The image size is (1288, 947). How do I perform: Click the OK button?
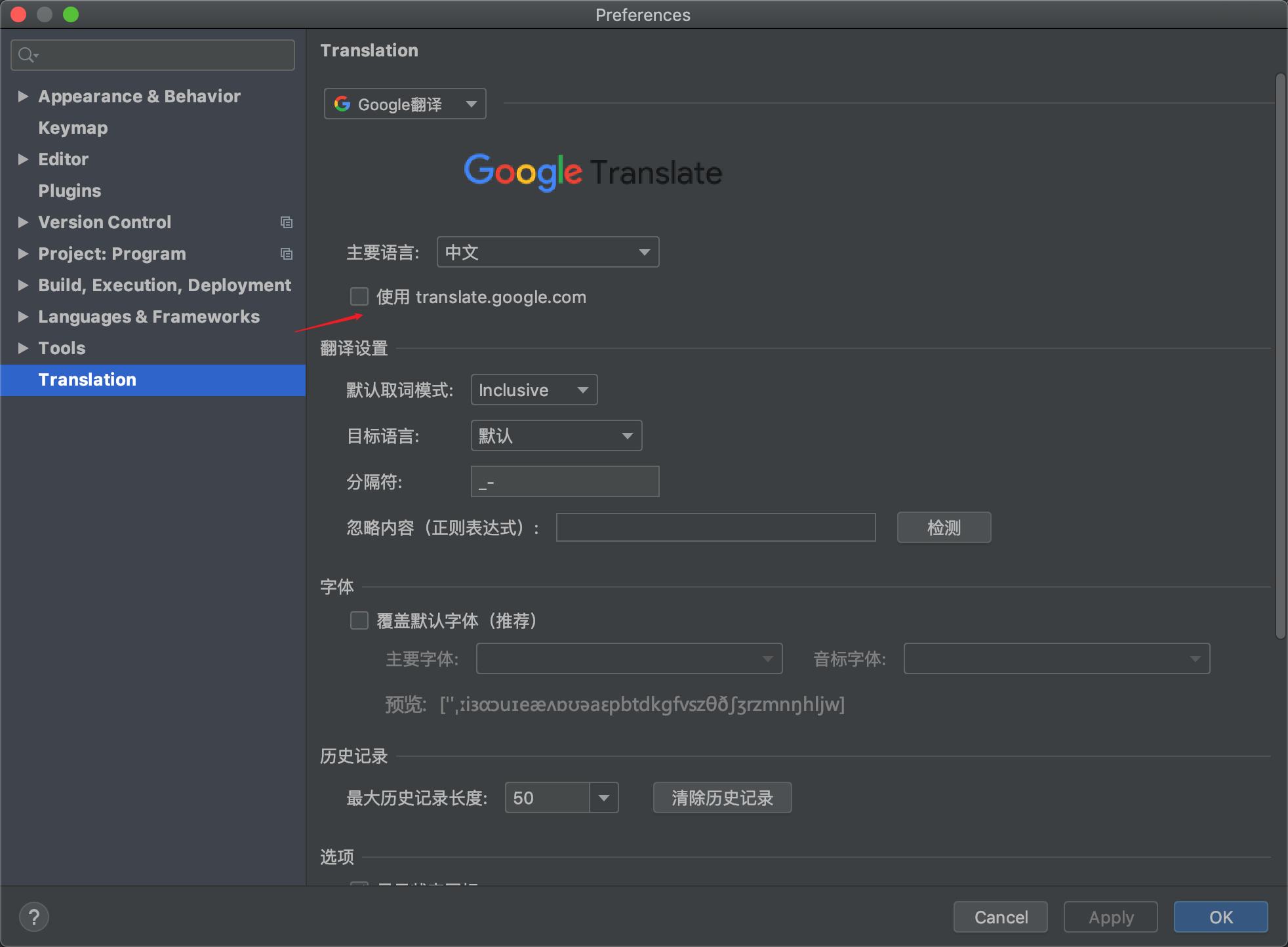point(1220,917)
